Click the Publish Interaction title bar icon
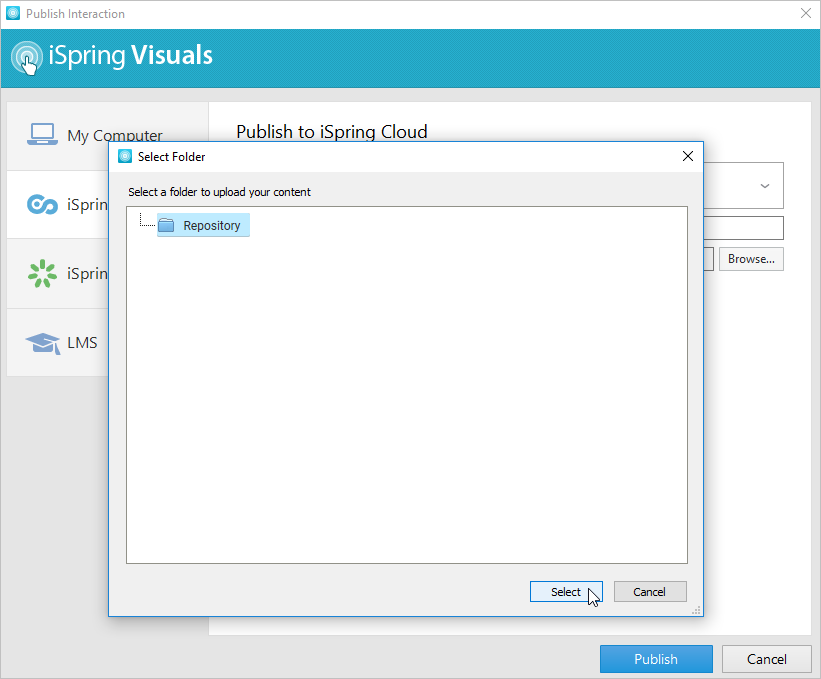Viewport: 821px width, 679px height. click(x=13, y=13)
